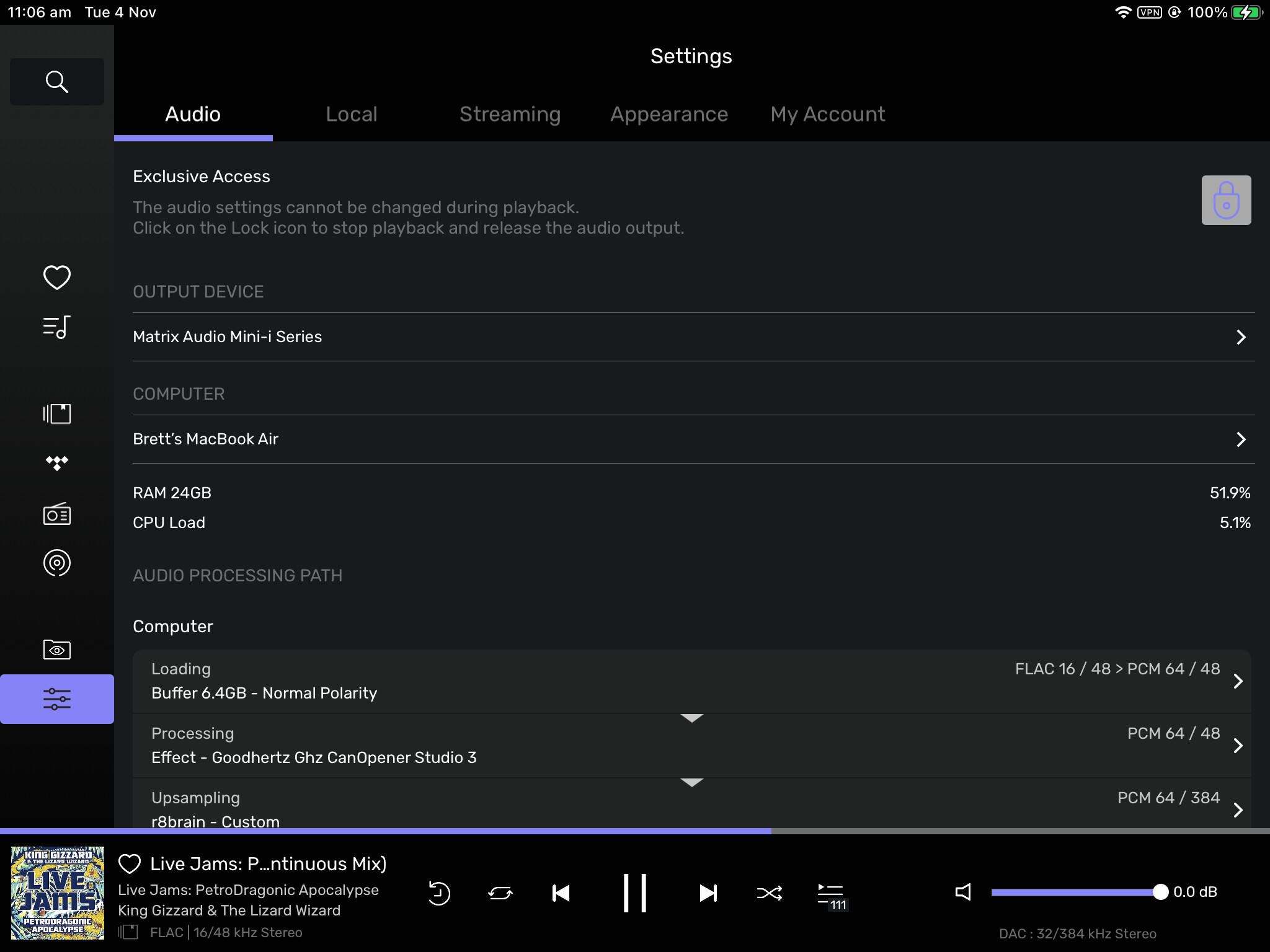Select the Settings sliders icon in sidebar

56,699
